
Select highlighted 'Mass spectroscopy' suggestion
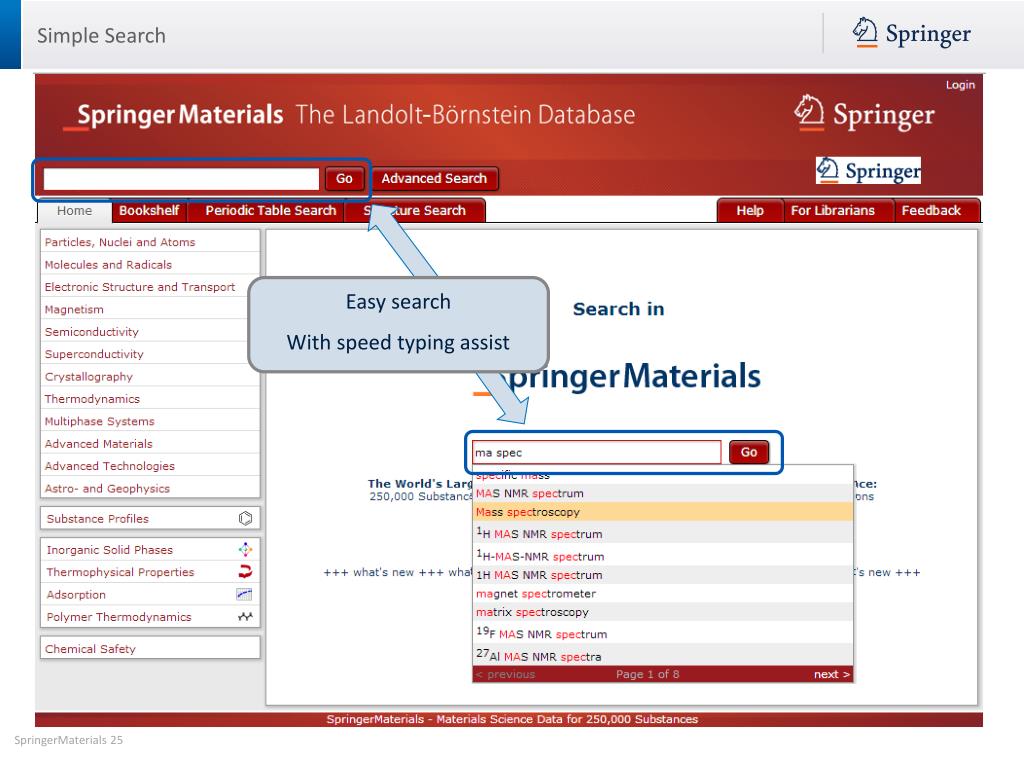tap(663, 512)
